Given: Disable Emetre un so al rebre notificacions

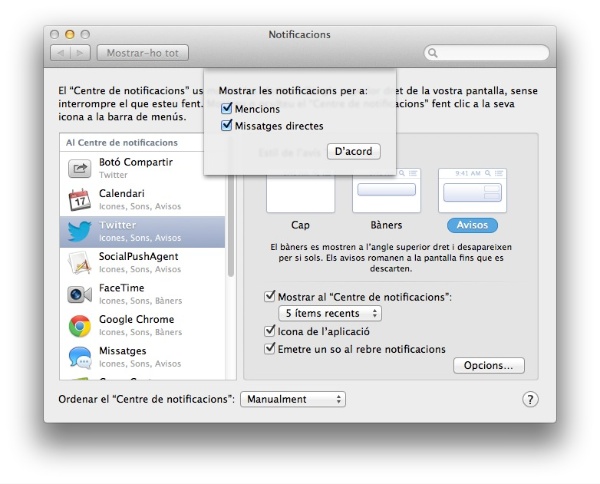Looking at the screenshot, I should pyautogui.click(x=270, y=348).
